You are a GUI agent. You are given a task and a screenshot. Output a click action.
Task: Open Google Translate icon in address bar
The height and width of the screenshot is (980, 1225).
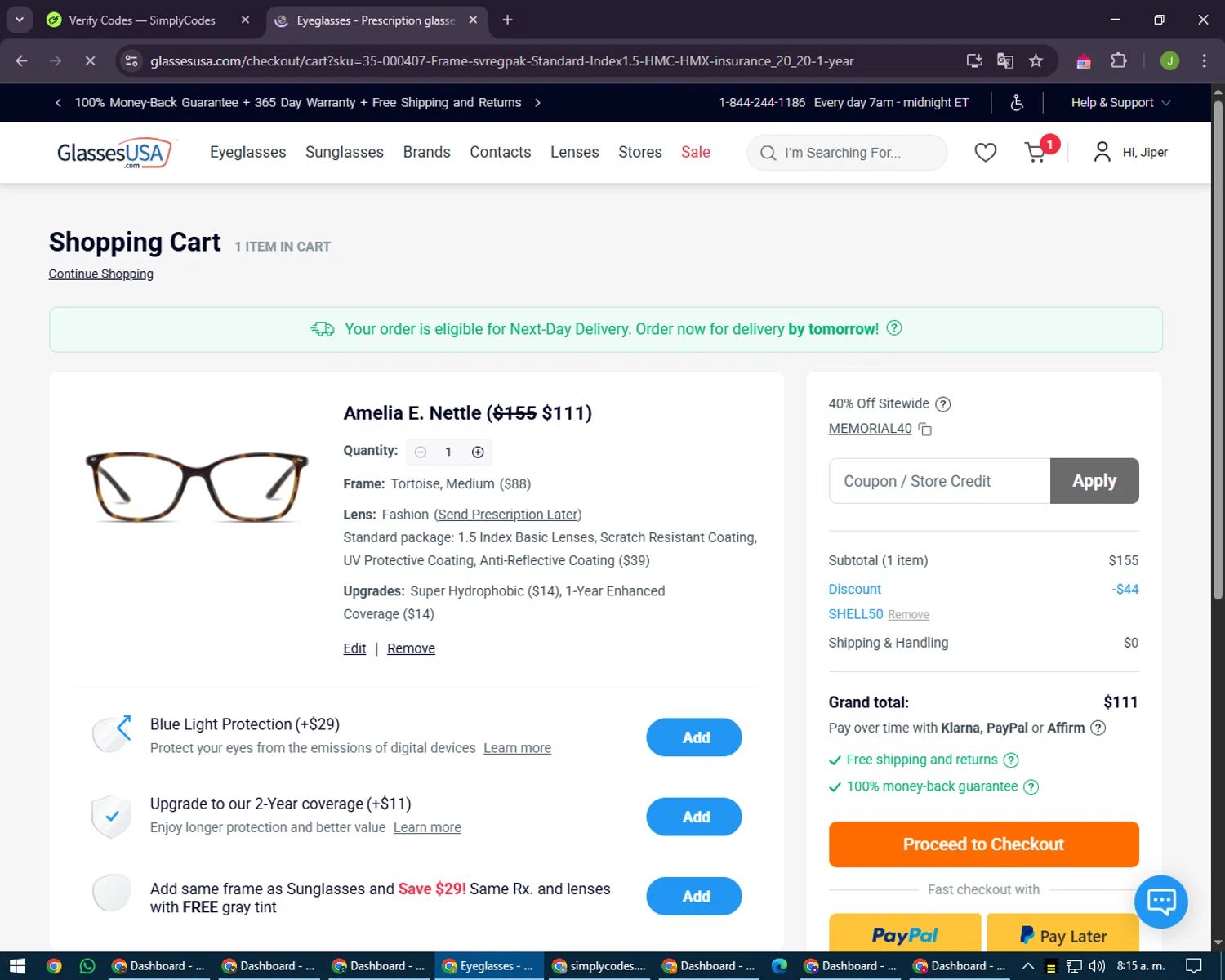(x=1004, y=61)
